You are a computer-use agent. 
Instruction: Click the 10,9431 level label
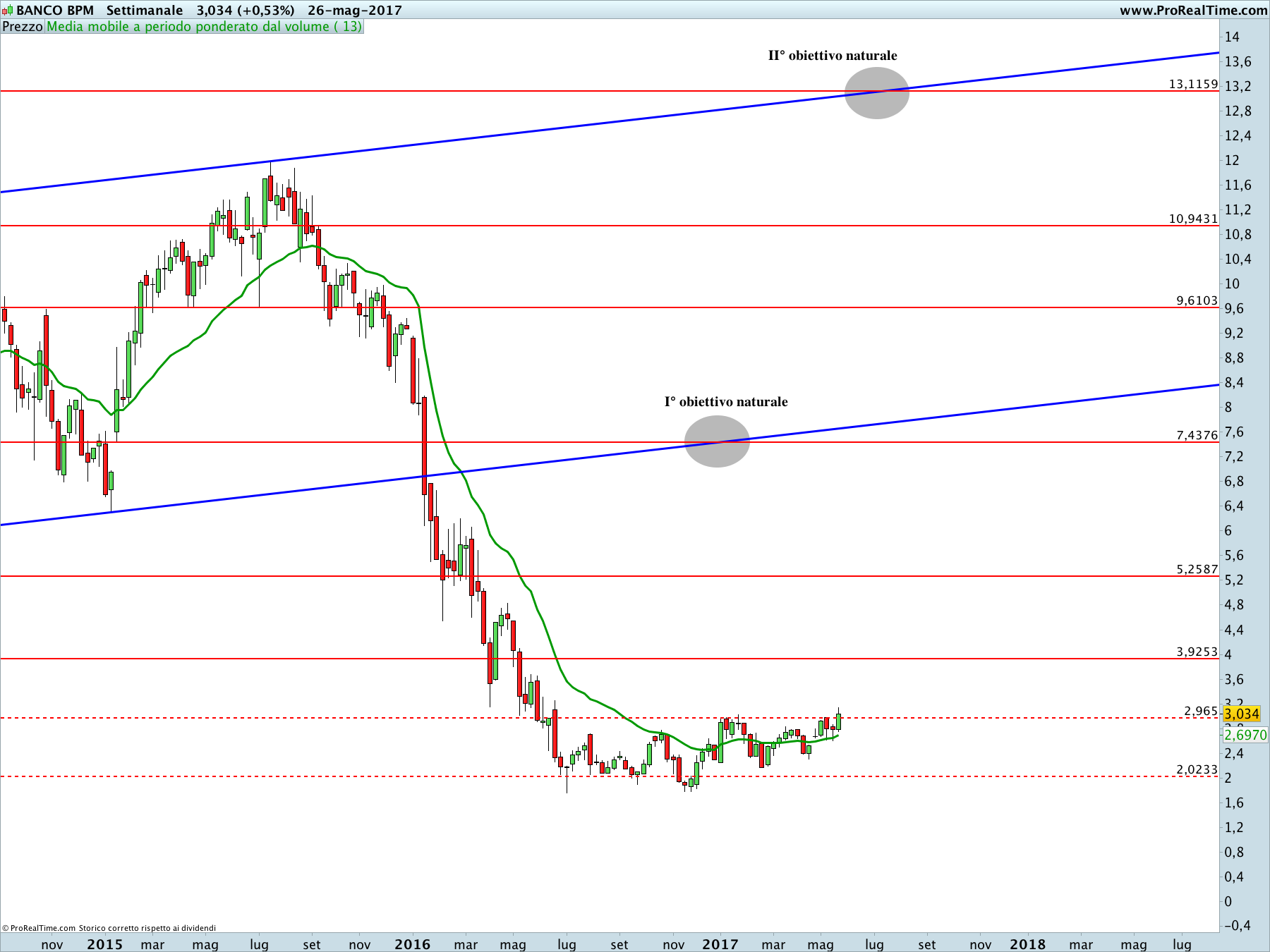click(1193, 219)
